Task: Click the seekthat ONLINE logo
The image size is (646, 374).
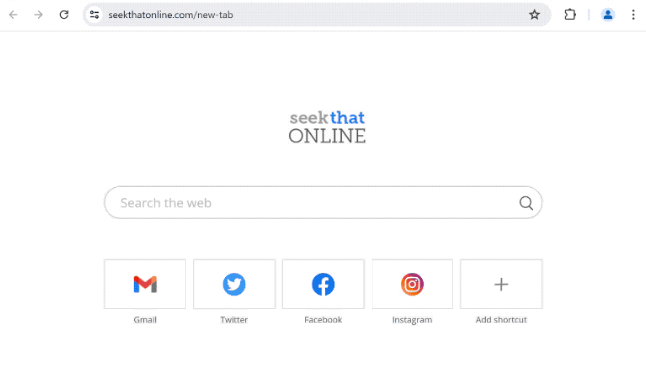Action: point(327,127)
